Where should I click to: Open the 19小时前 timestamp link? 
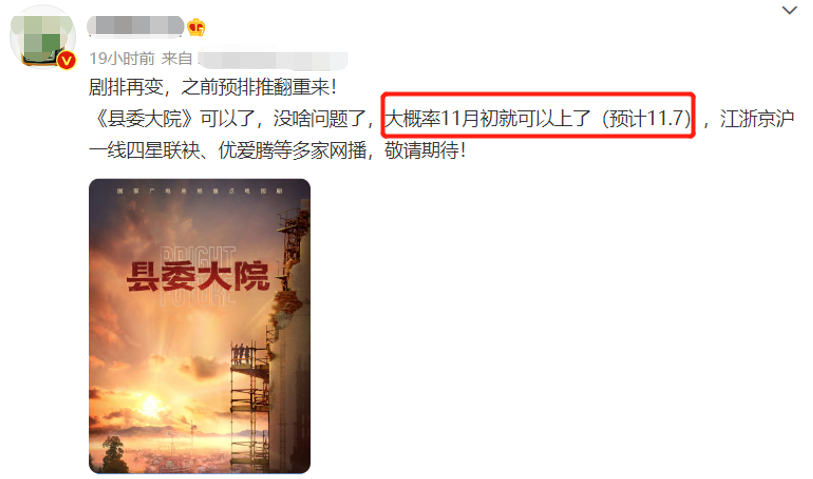tap(121, 59)
